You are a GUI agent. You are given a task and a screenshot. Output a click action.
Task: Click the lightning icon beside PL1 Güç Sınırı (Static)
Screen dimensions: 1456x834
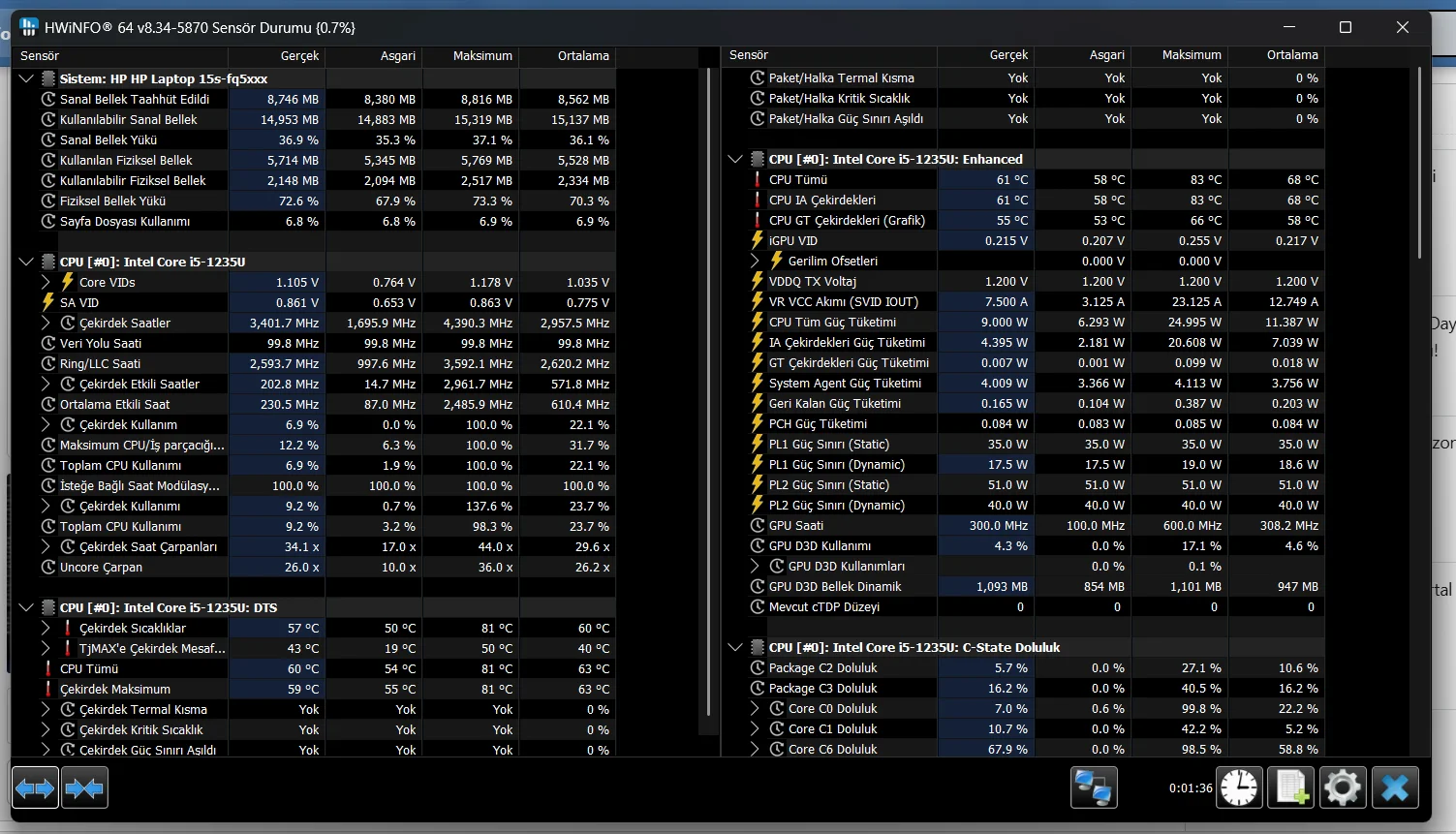758,444
